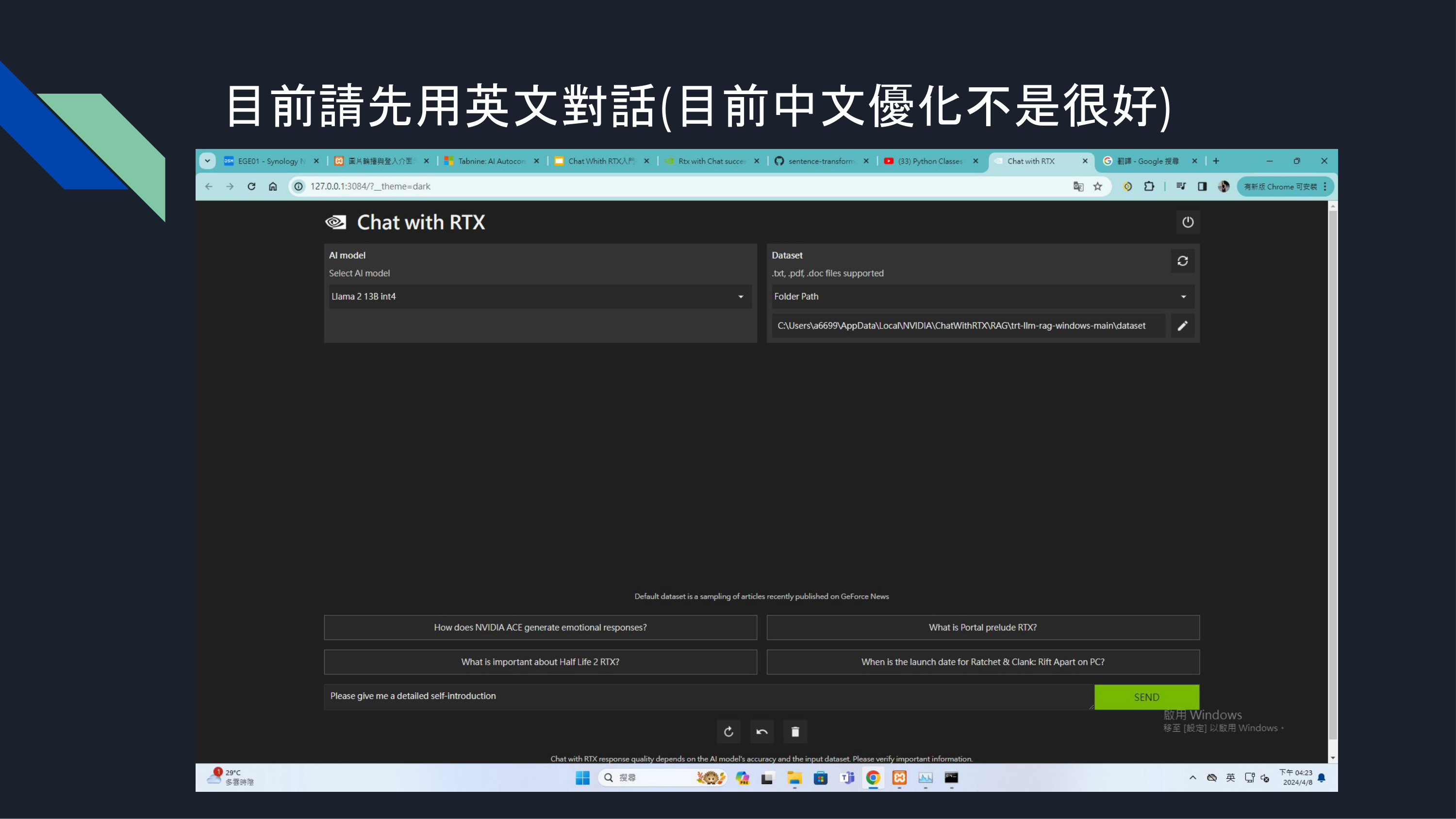
Task: Click the undo last message icon
Action: pyautogui.click(x=762, y=731)
